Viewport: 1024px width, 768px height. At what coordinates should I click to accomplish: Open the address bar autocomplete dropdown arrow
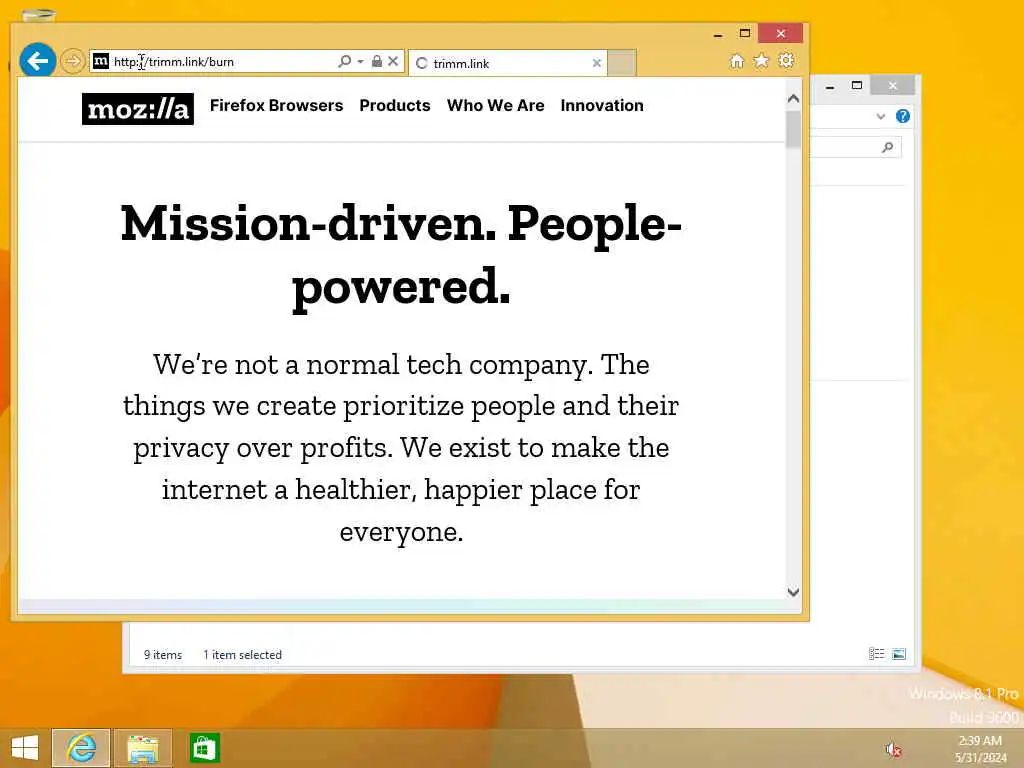(360, 61)
